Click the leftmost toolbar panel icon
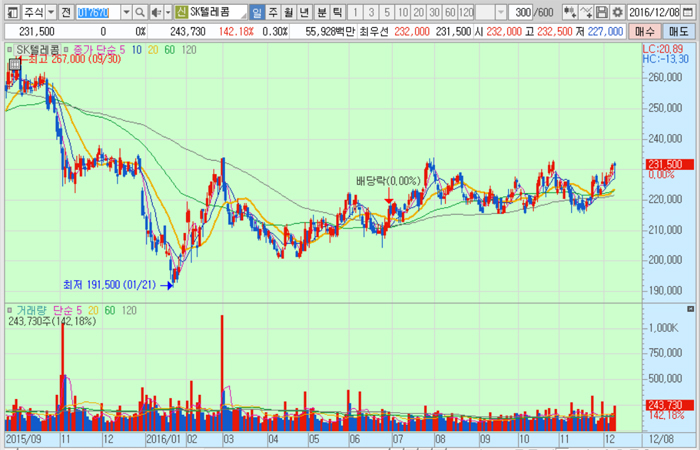This screenshot has width=700, height=450. pyautogui.click(x=9, y=13)
